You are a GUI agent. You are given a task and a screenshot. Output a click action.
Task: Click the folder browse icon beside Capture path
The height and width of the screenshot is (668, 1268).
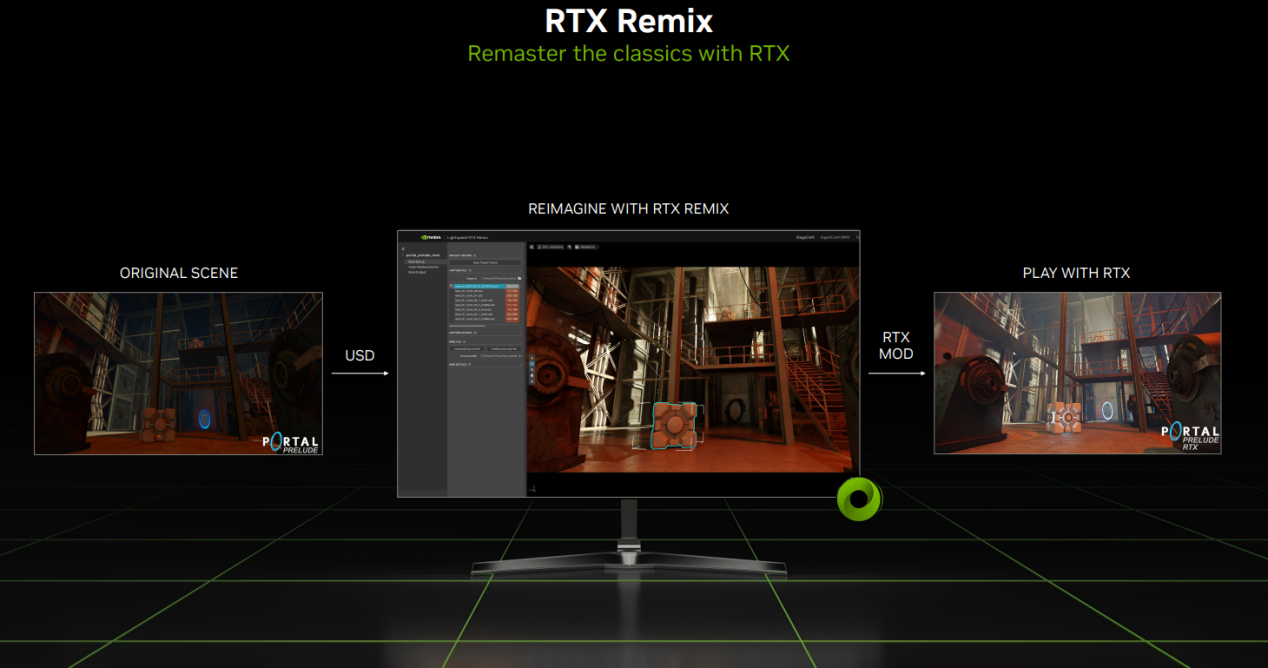pyautogui.click(x=519, y=278)
